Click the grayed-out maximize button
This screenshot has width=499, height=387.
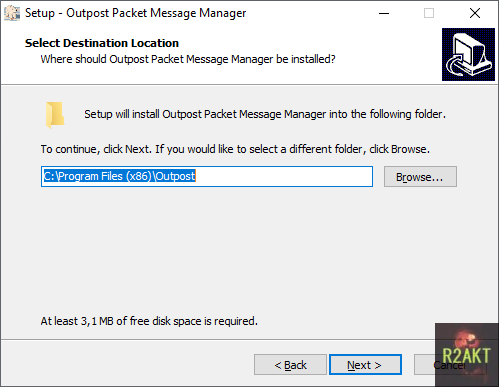pos(429,13)
